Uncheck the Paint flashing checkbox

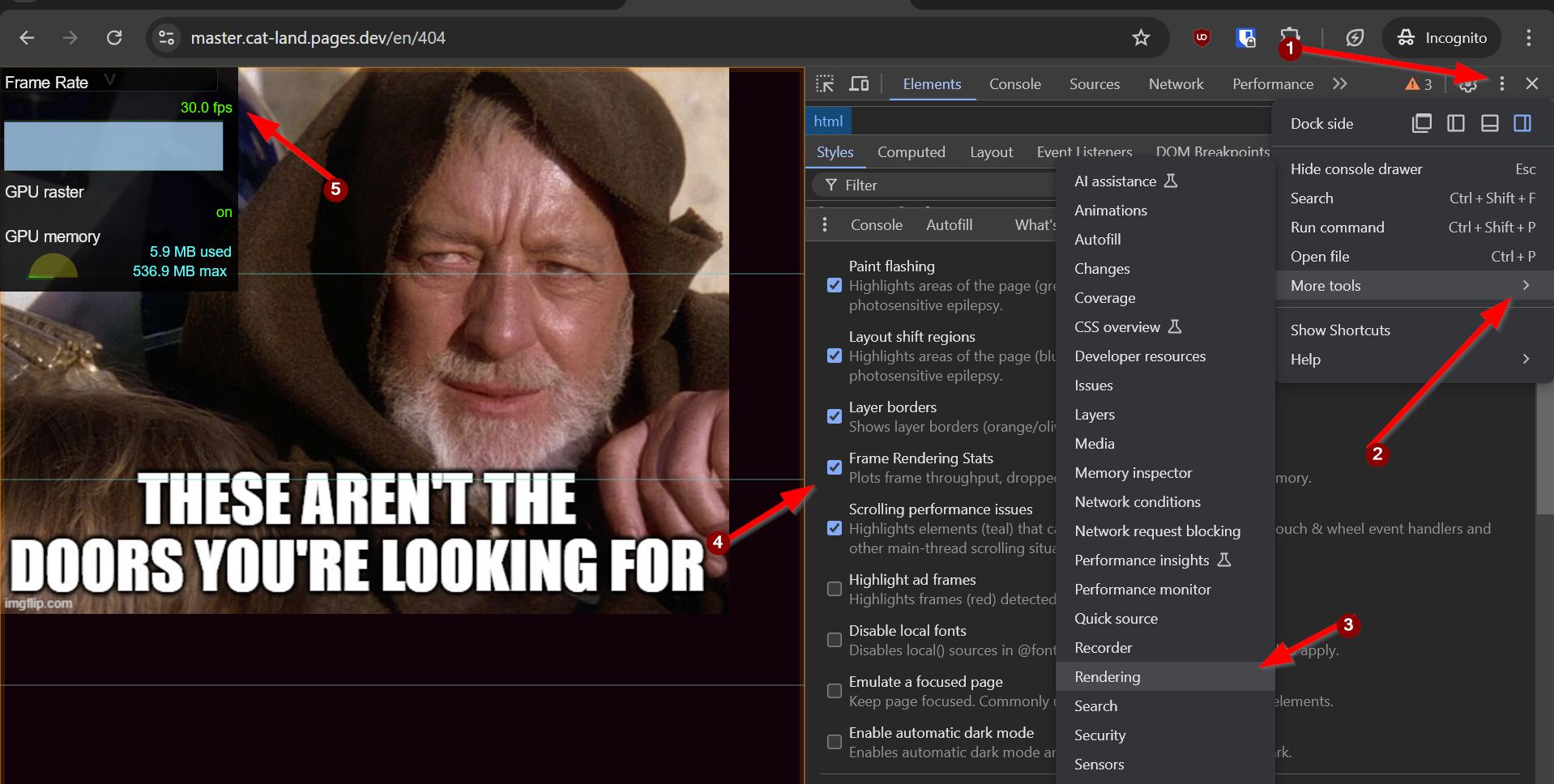[834, 285]
